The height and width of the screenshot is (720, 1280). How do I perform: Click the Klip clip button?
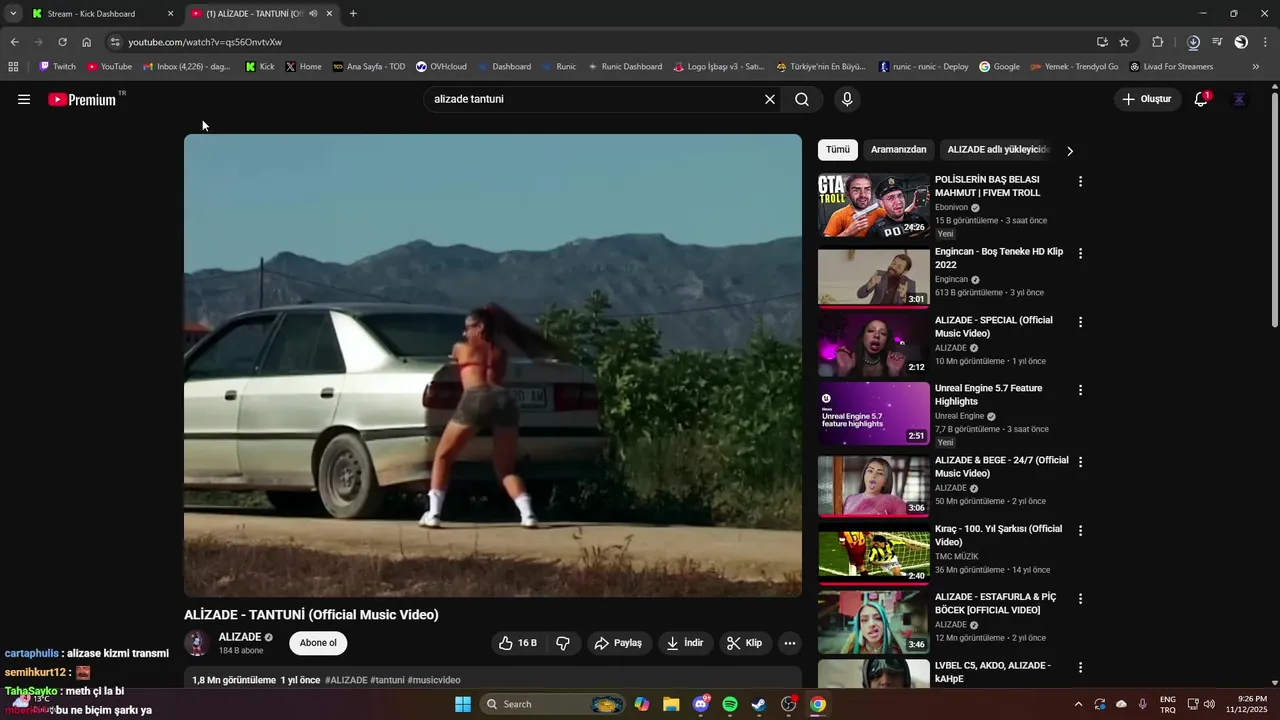[x=744, y=643]
